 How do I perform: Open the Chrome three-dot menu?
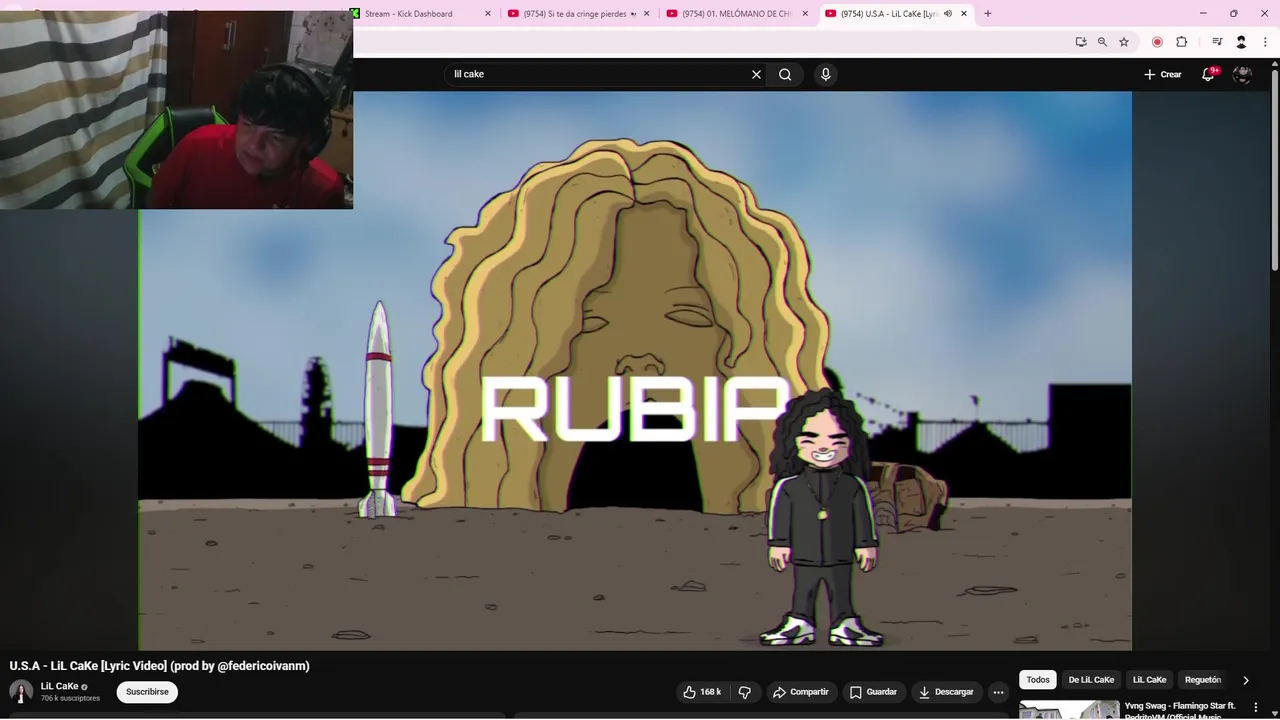[x=1265, y=42]
